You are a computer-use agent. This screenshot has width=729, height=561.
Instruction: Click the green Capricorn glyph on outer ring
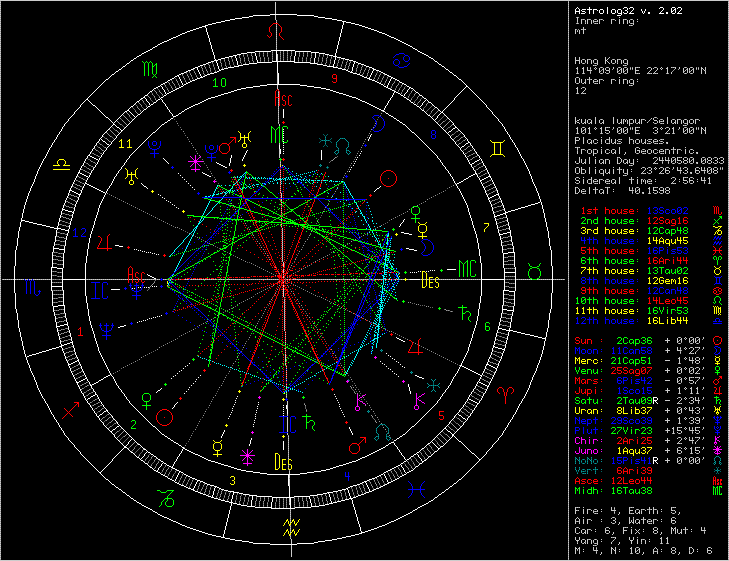(167, 496)
